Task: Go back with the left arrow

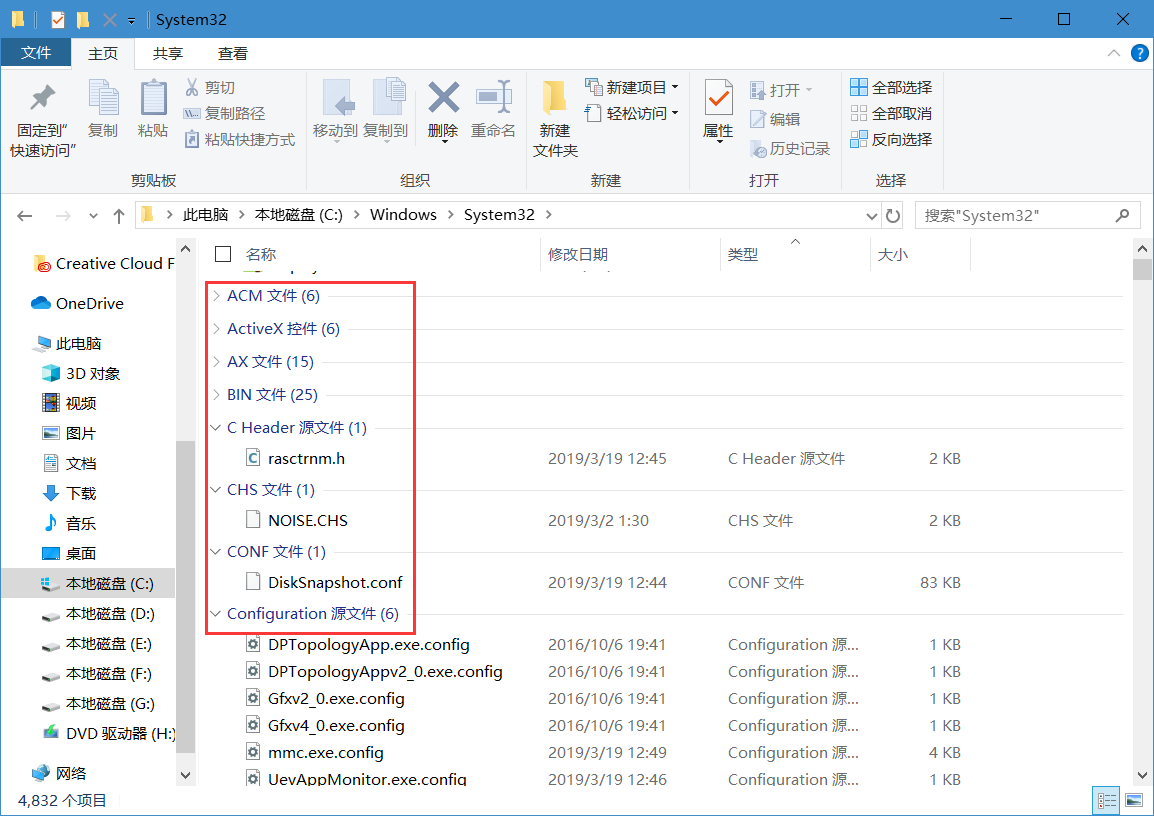Action: pos(25,216)
